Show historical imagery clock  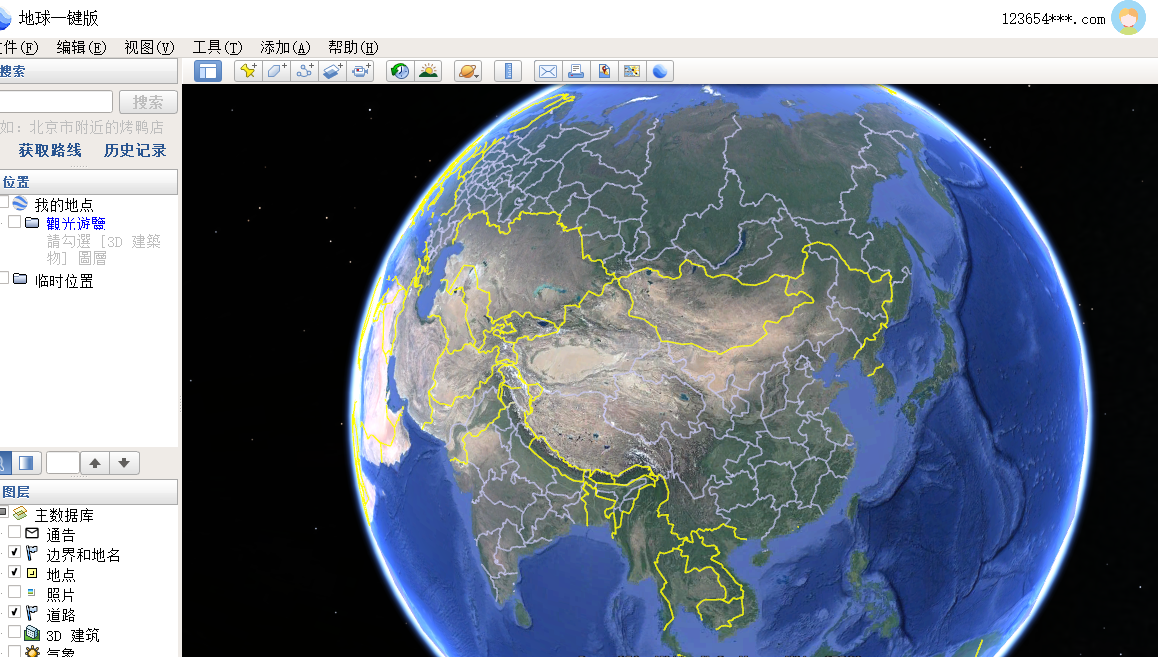coord(400,71)
